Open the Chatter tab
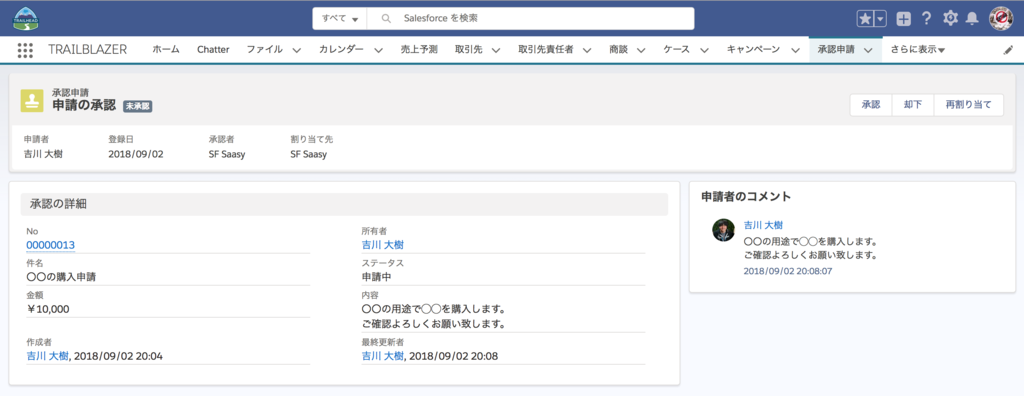 click(213, 50)
